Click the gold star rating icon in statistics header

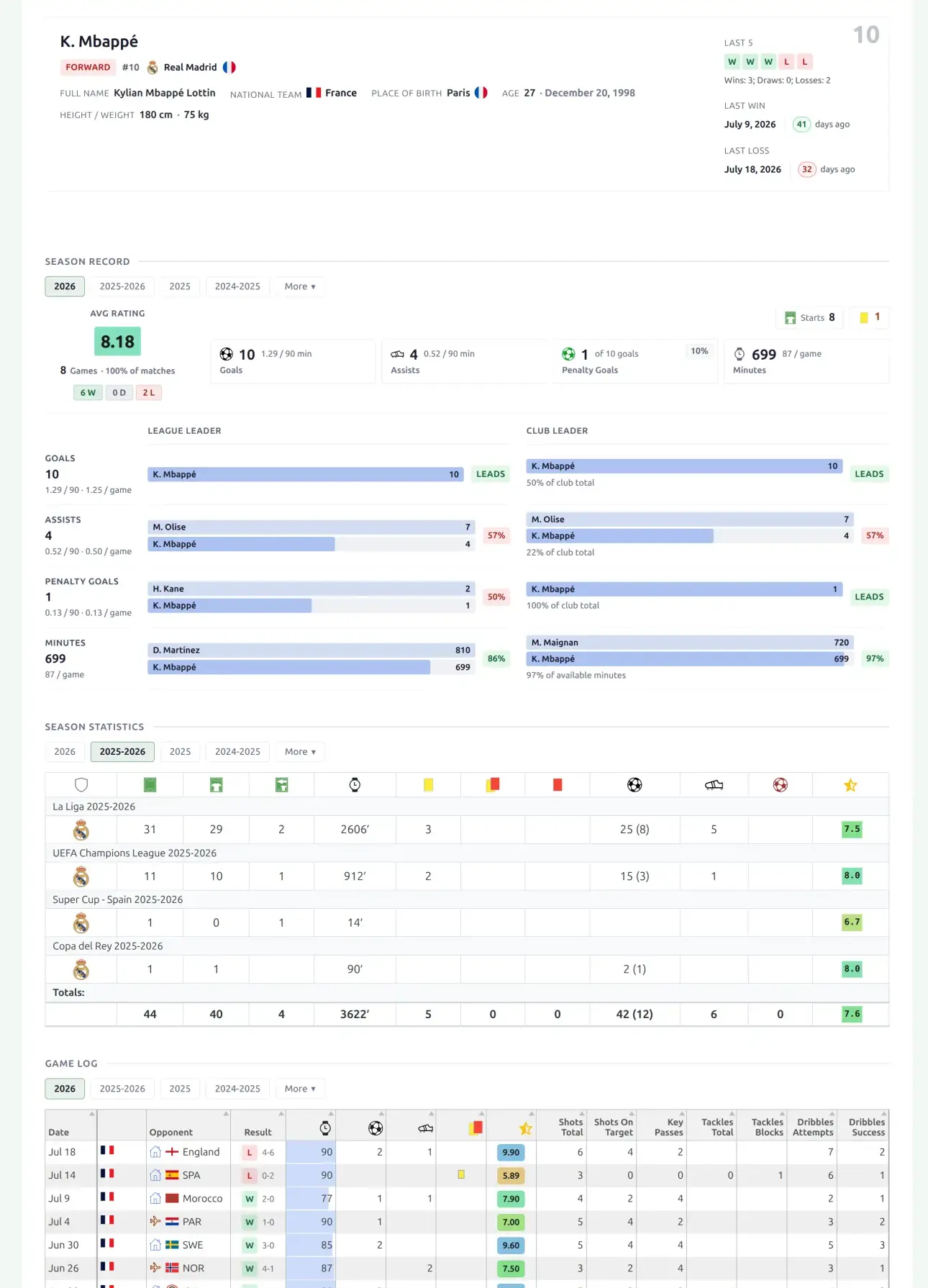tap(850, 785)
